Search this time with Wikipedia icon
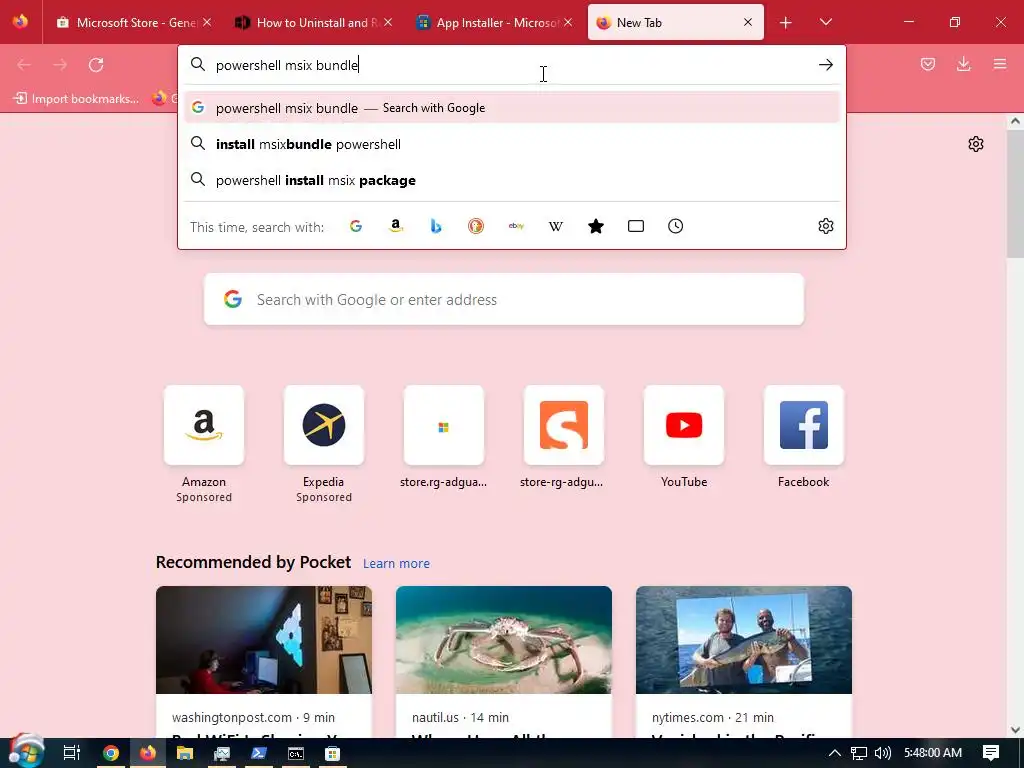Image resolution: width=1024 pixels, height=768 pixels. click(556, 226)
